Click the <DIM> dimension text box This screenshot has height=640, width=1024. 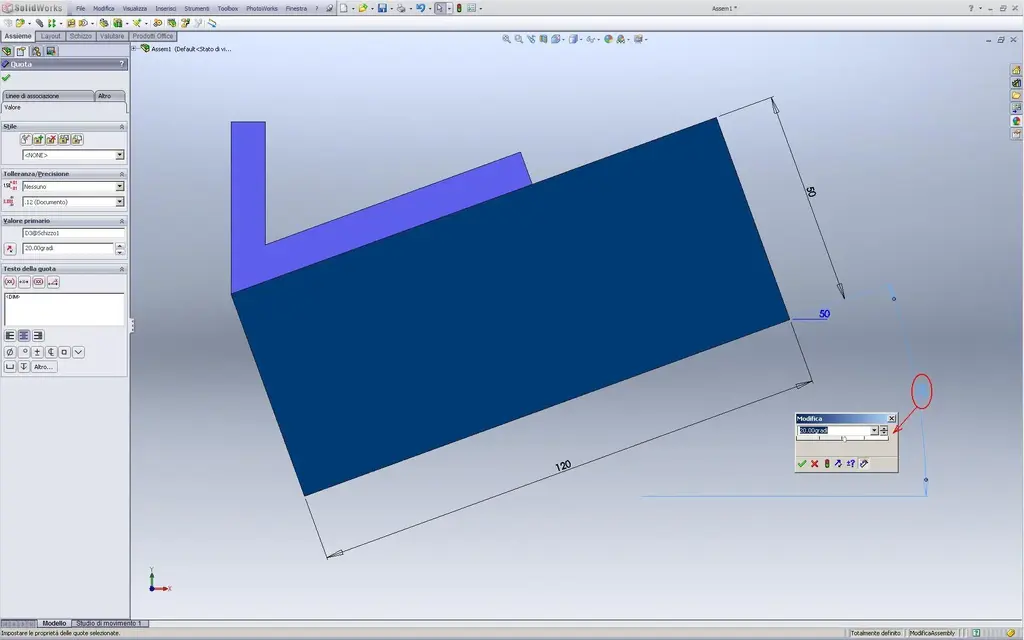(63, 309)
